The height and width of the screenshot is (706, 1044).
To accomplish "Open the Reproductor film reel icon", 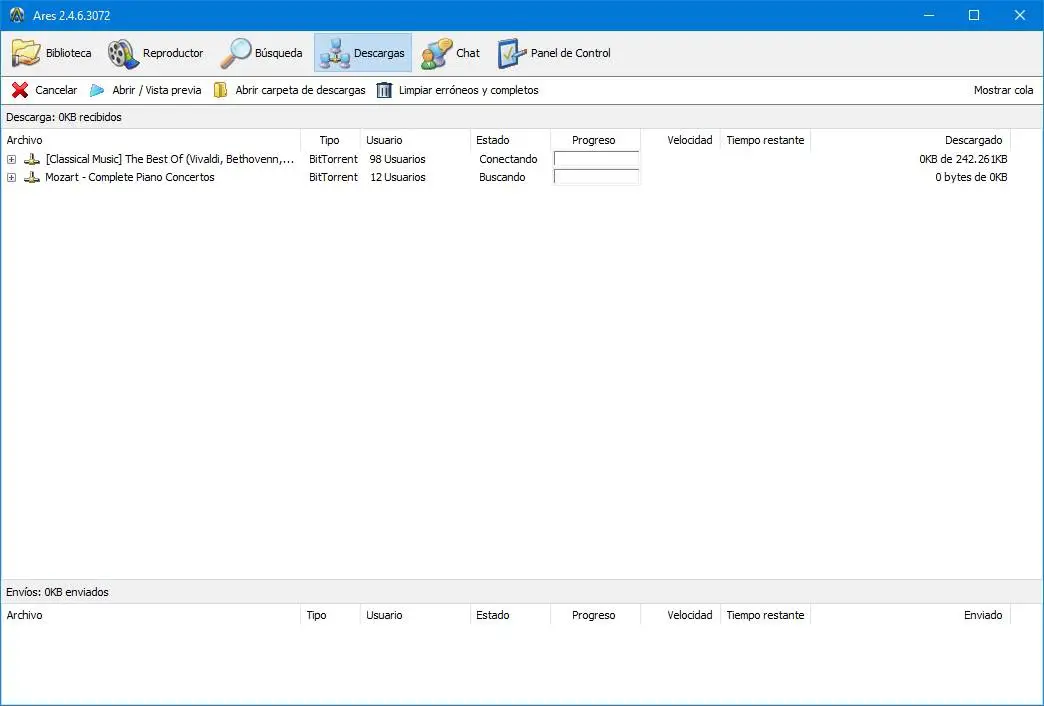I will click(123, 53).
